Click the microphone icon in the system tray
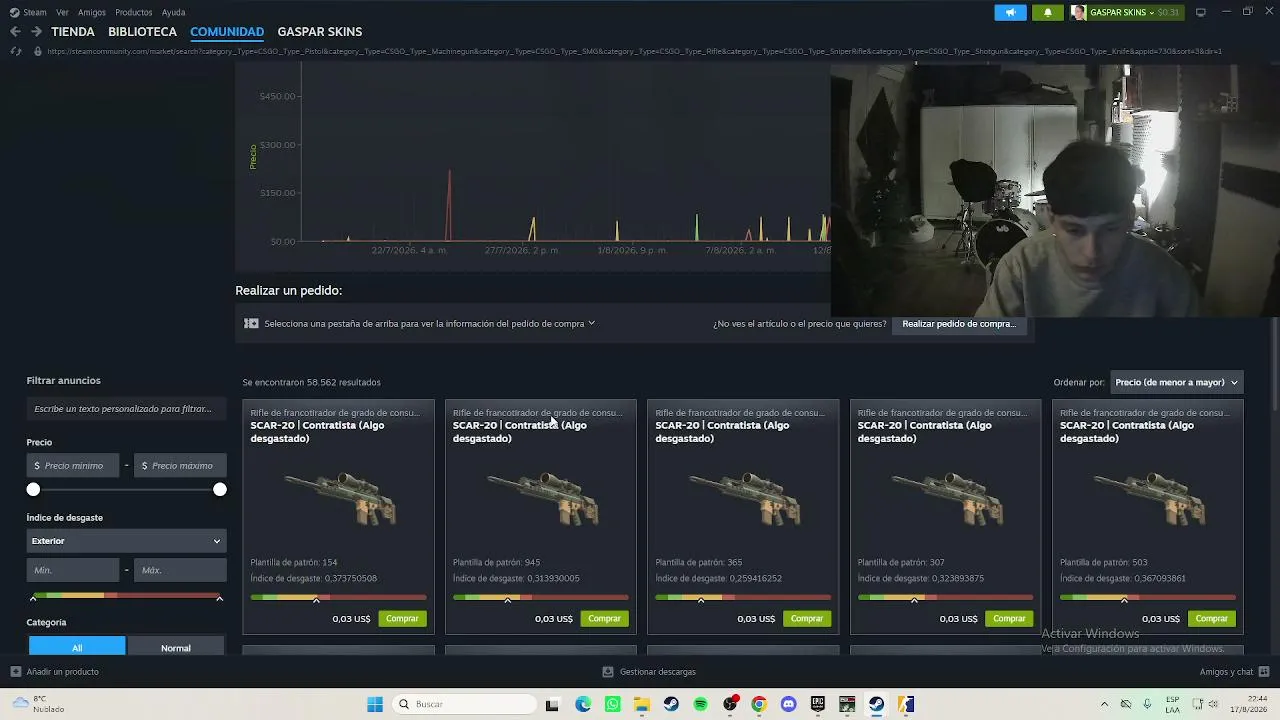 point(1146,704)
